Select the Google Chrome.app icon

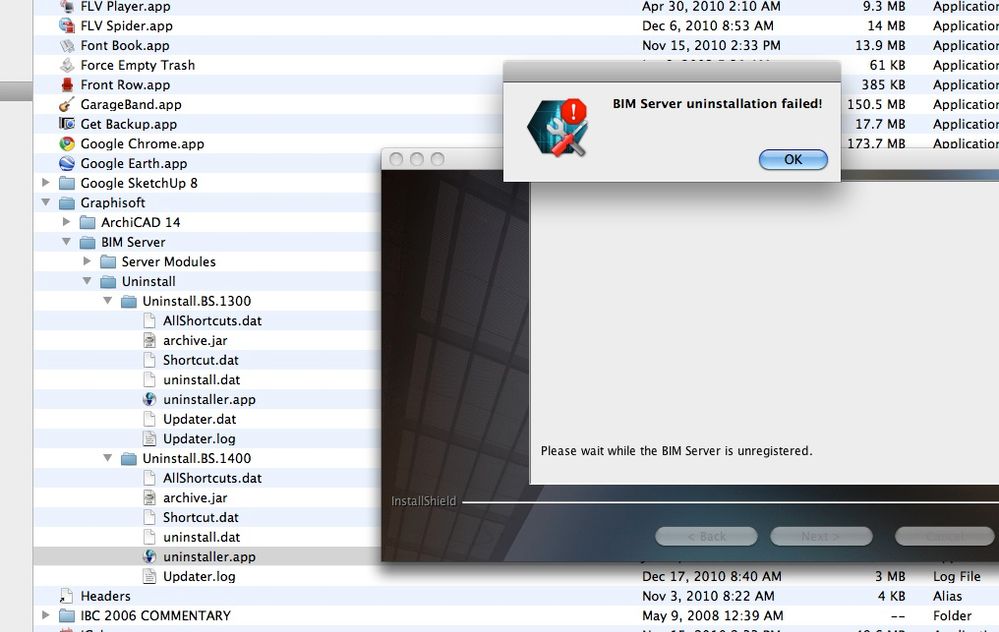click(65, 143)
